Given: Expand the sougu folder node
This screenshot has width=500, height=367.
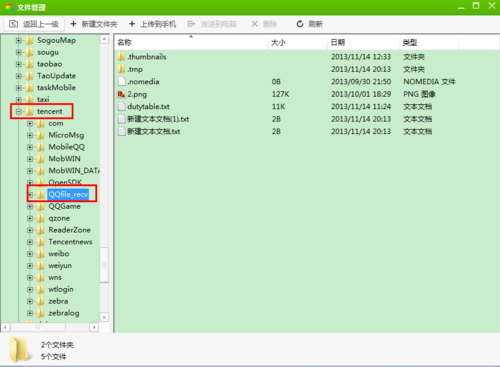Looking at the screenshot, I should coord(19,52).
